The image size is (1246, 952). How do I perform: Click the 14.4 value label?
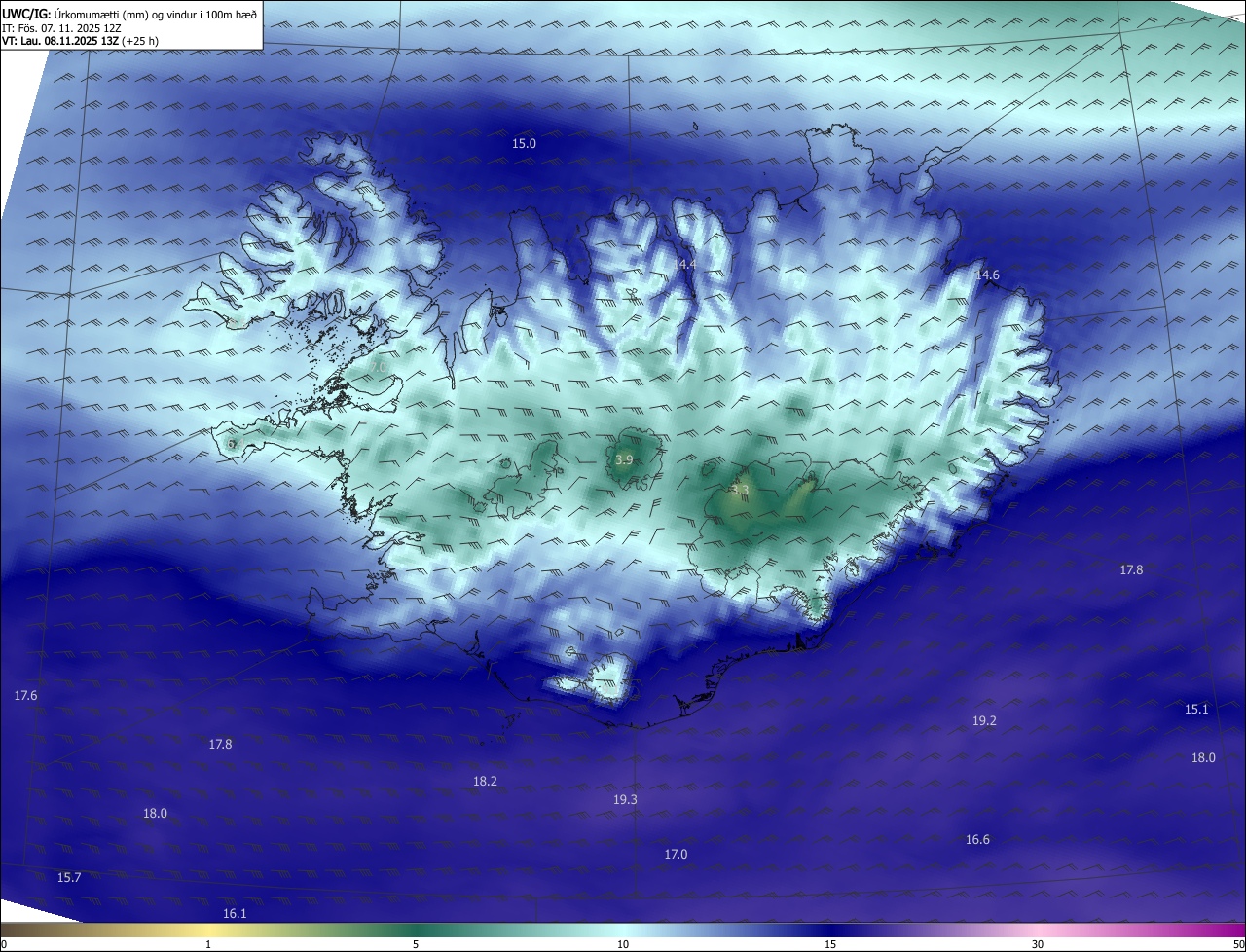coord(684,264)
